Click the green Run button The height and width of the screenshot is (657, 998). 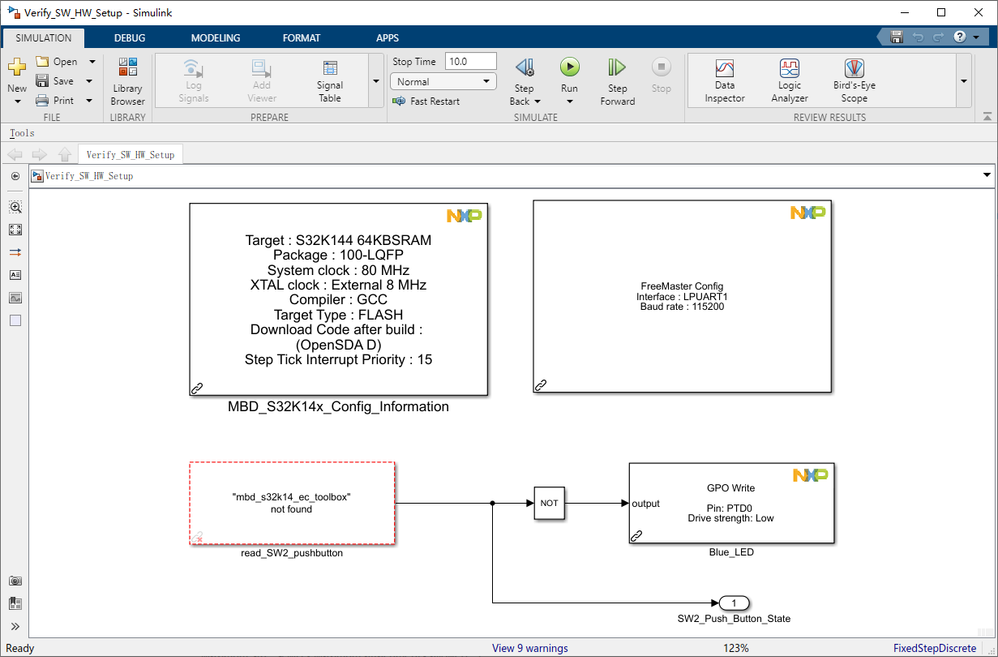click(570, 67)
